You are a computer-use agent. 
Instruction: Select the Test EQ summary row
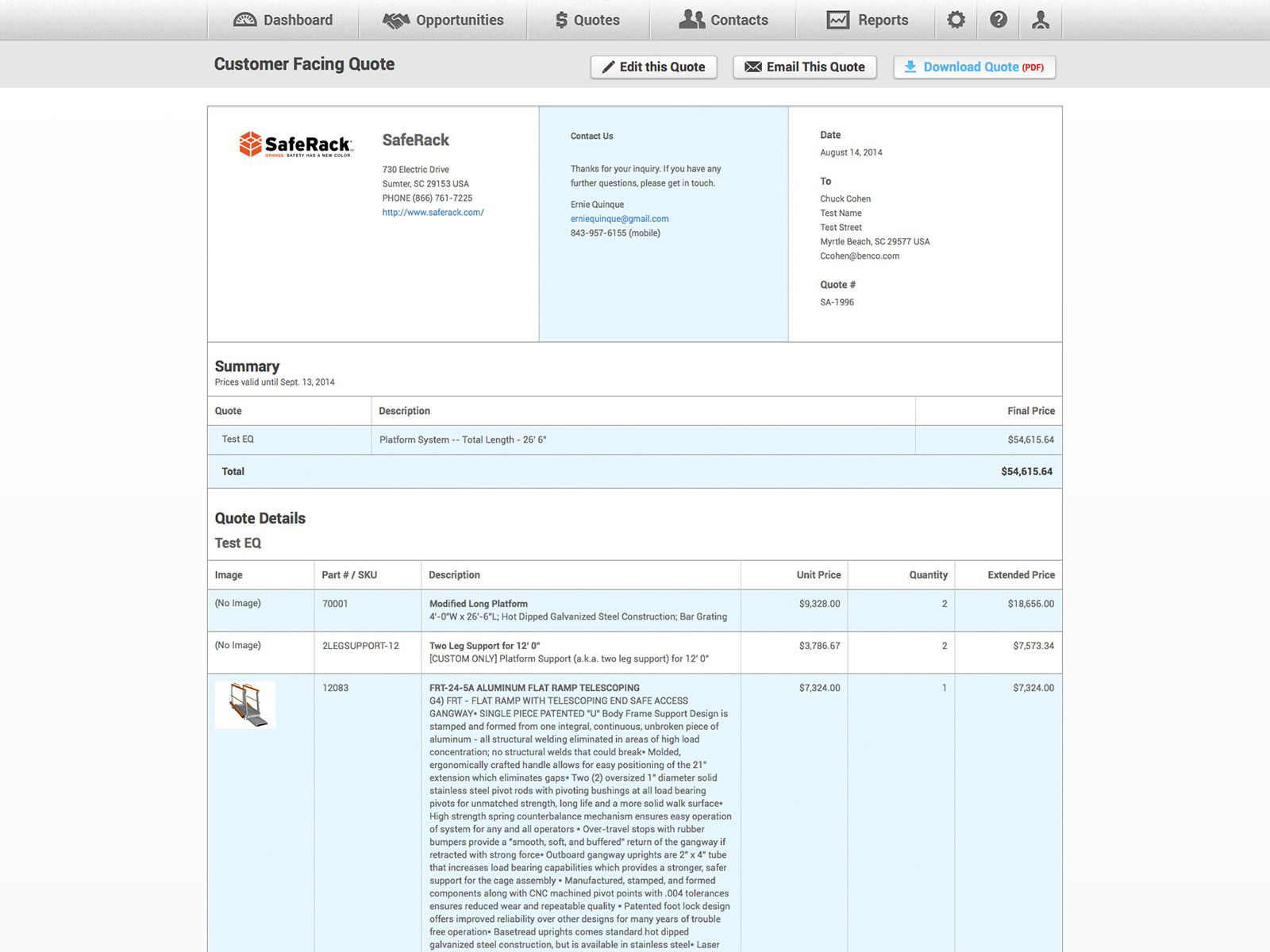coord(634,440)
